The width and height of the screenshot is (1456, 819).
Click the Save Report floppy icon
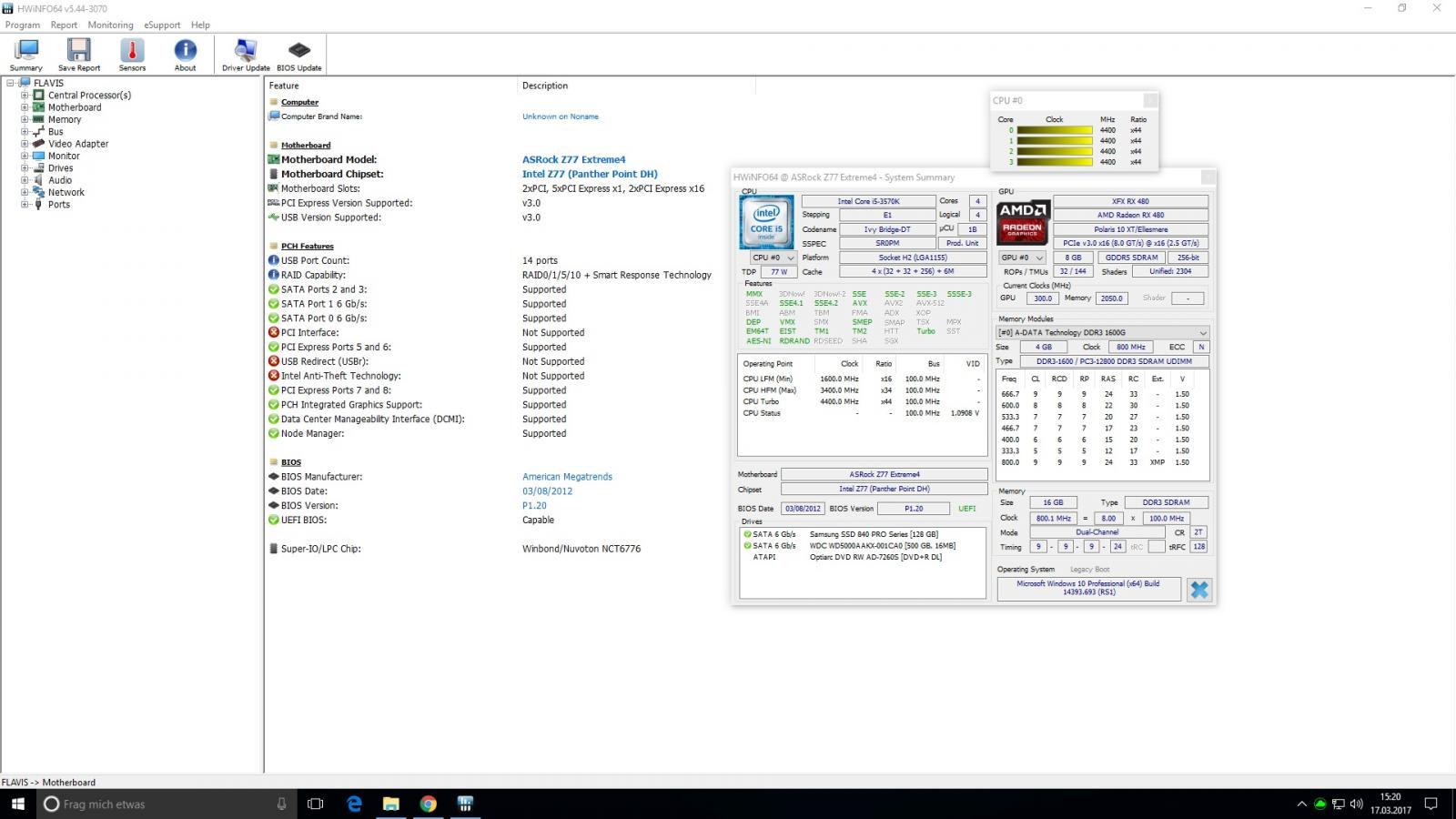[x=79, y=55]
